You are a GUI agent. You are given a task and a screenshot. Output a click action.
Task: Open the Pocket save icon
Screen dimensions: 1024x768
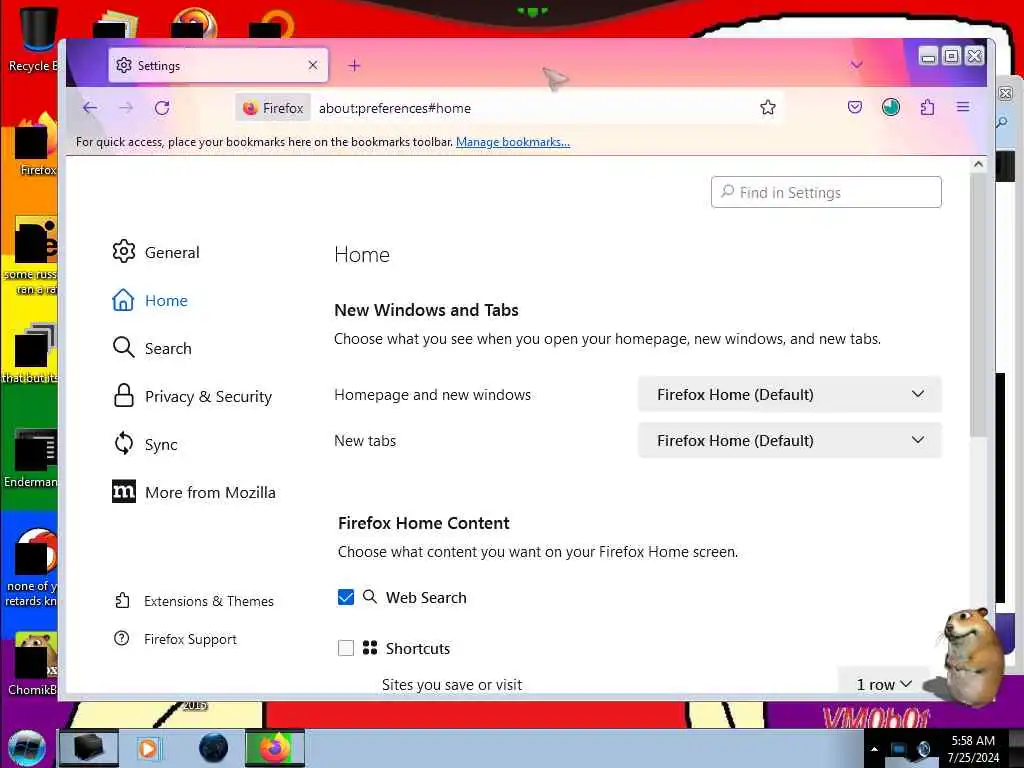pyautogui.click(x=854, y=107)
